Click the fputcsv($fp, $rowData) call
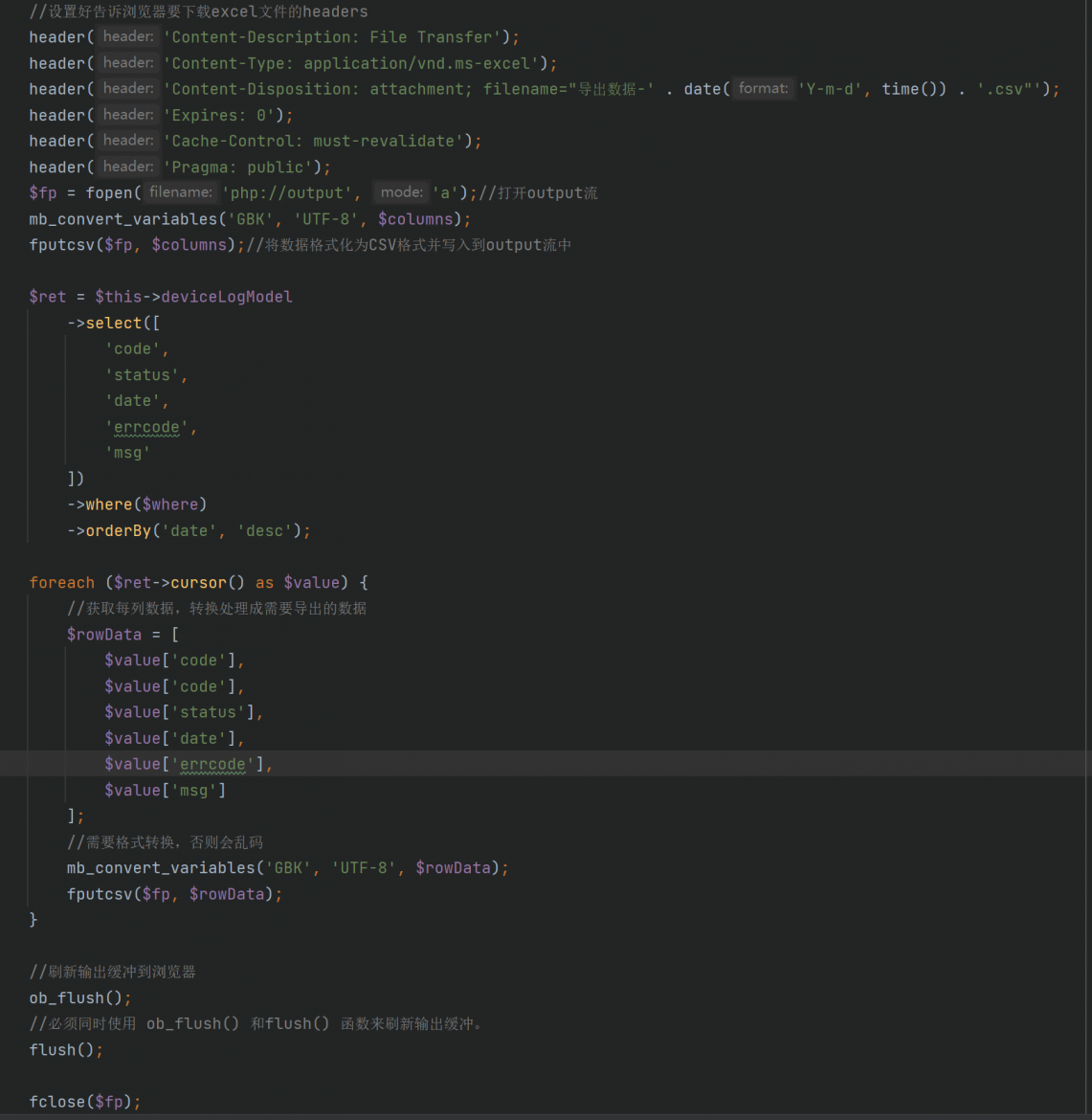The width and height of the screenshot is (1092, 1120). click(175, 894)
